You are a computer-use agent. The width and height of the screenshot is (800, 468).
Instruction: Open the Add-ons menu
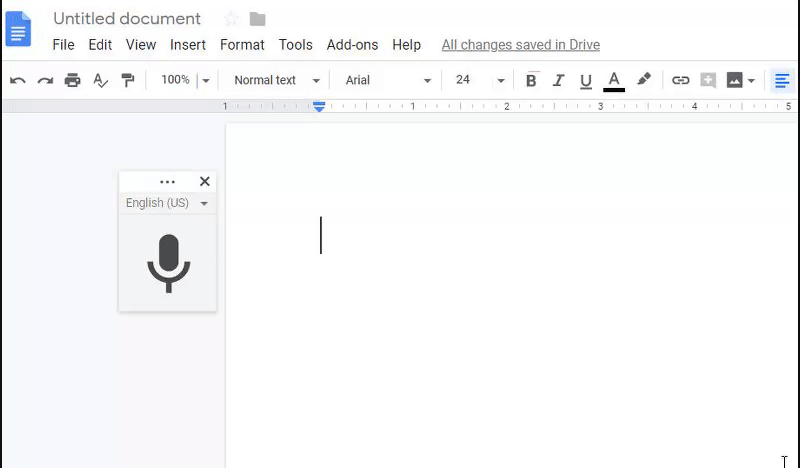coord(353,45)
